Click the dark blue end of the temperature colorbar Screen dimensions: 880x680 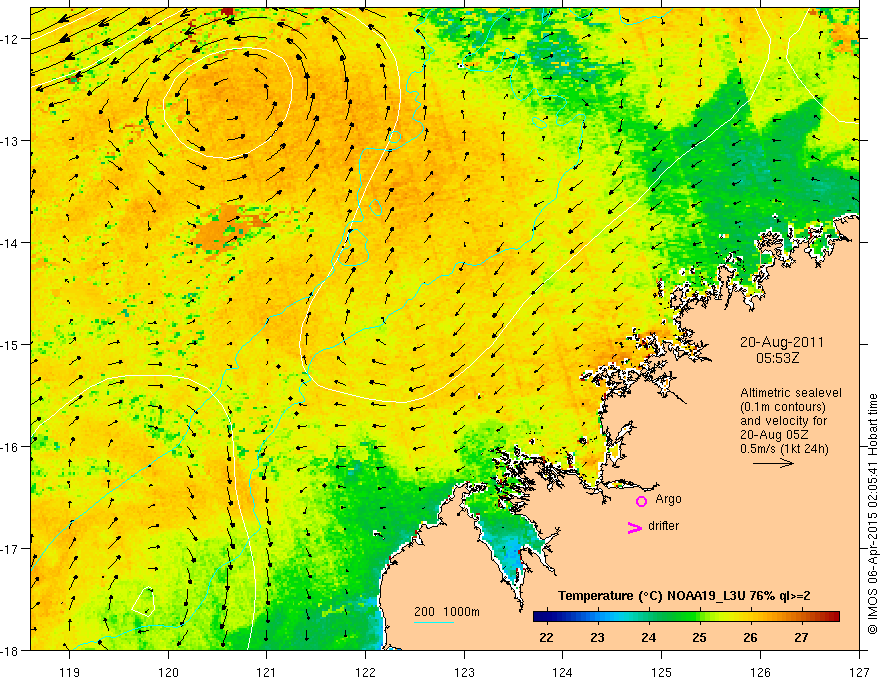(539, 617)
